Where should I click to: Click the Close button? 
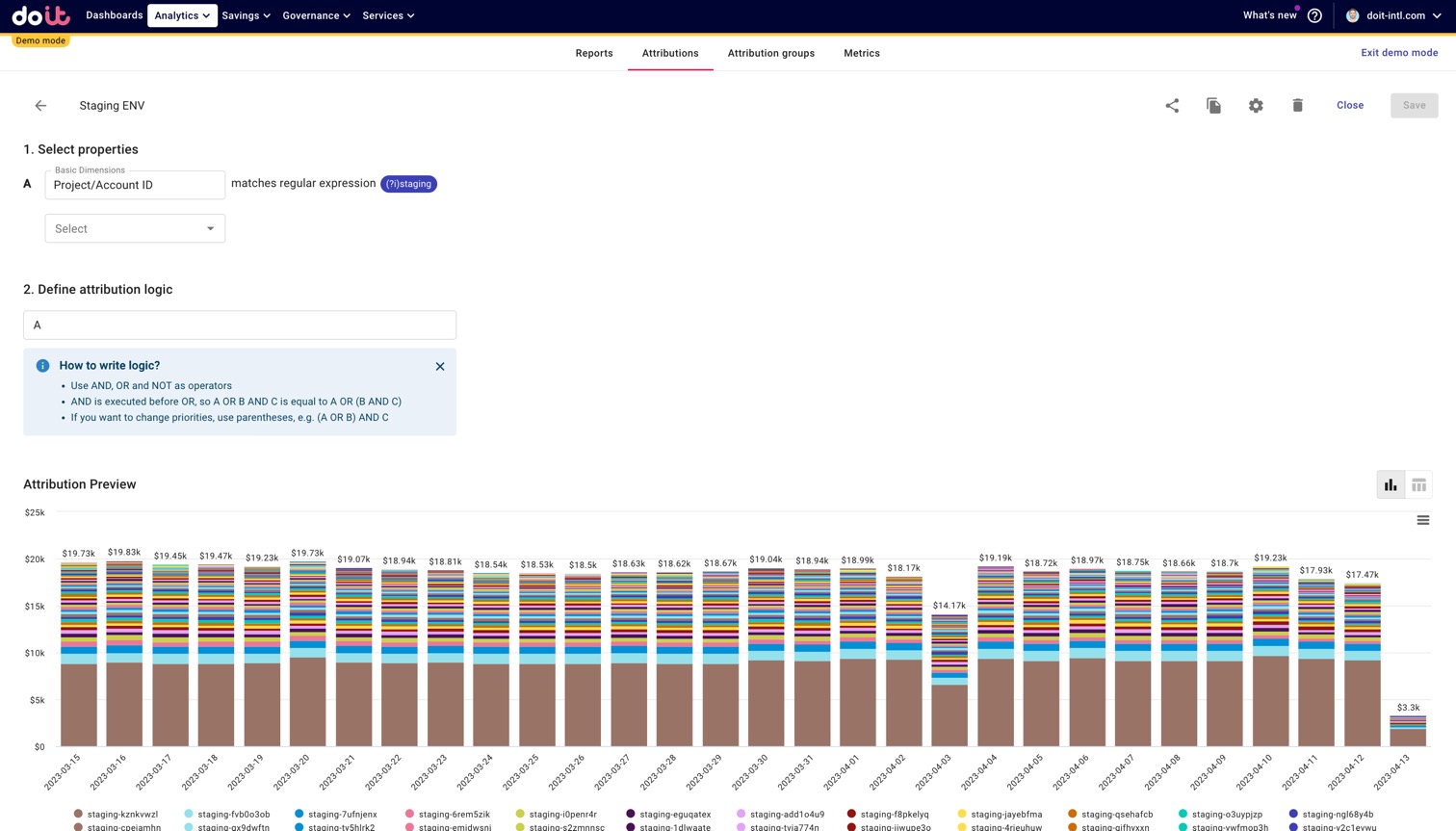pos(1349,105)
